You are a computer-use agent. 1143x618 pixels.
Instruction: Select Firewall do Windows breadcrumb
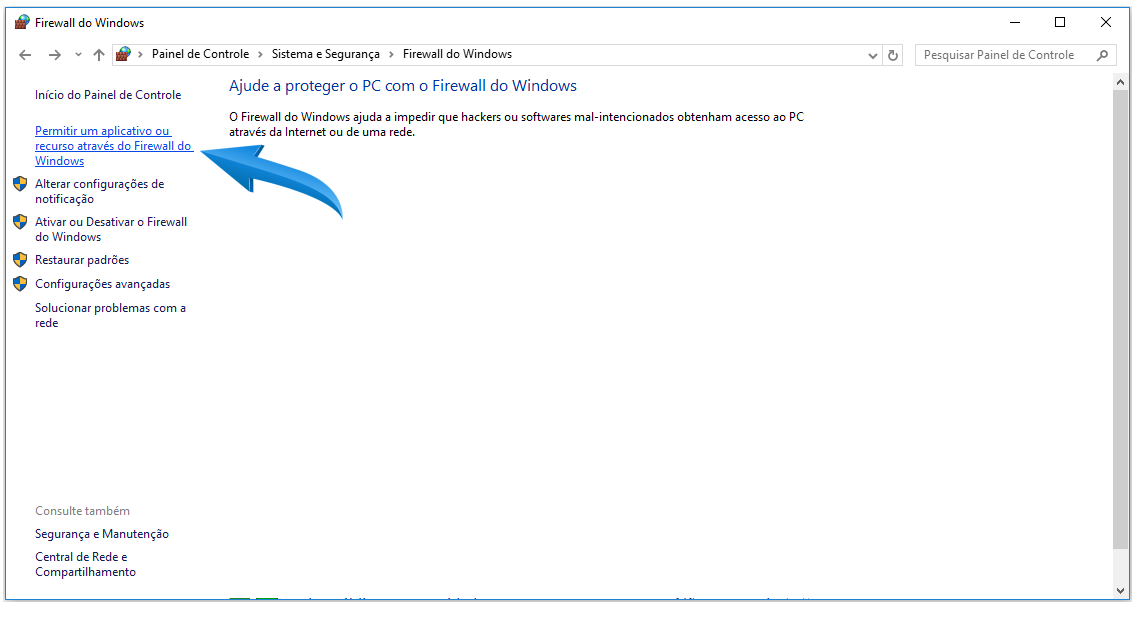pos(457,54)
